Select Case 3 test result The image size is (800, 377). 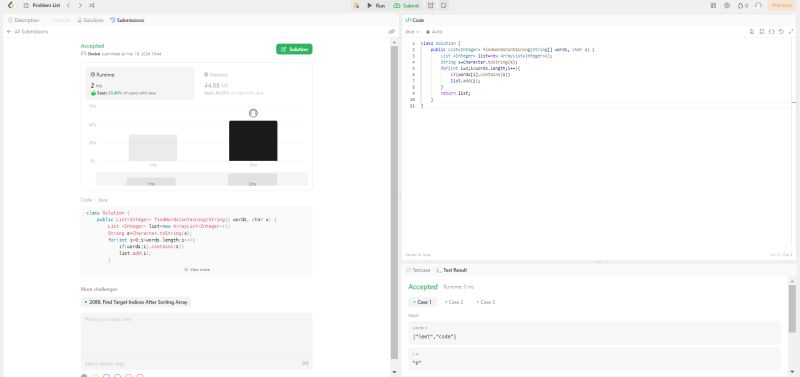click(486, 302)
